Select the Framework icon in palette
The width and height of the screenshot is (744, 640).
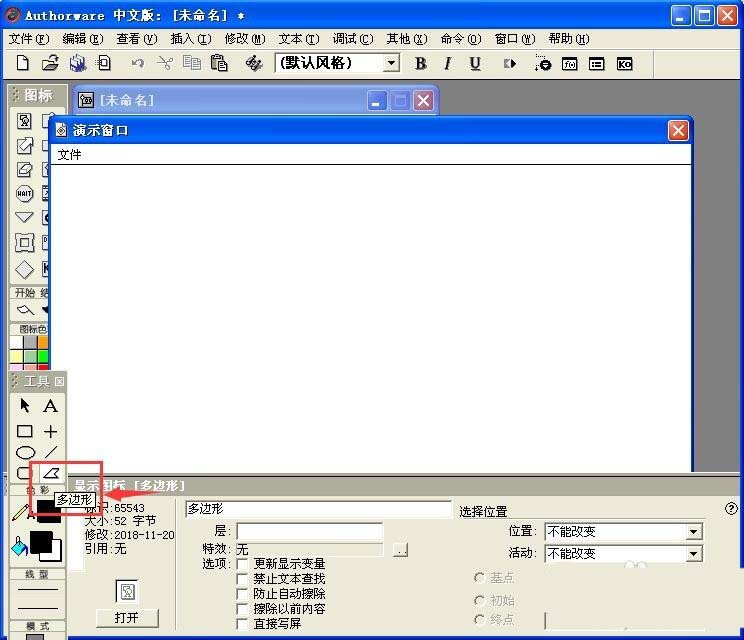[24, 242]
